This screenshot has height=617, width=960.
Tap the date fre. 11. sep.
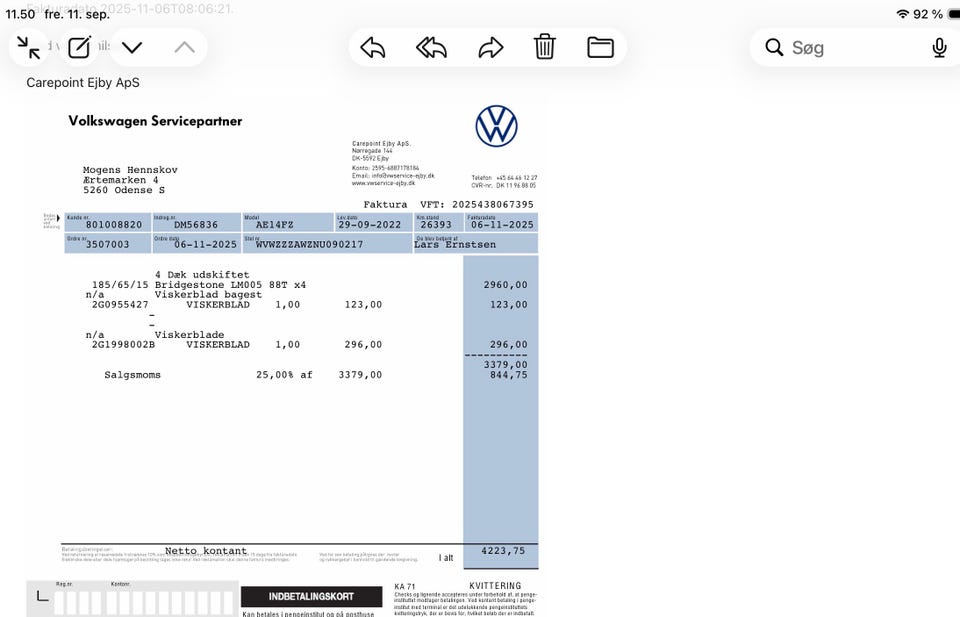[77, 13]
